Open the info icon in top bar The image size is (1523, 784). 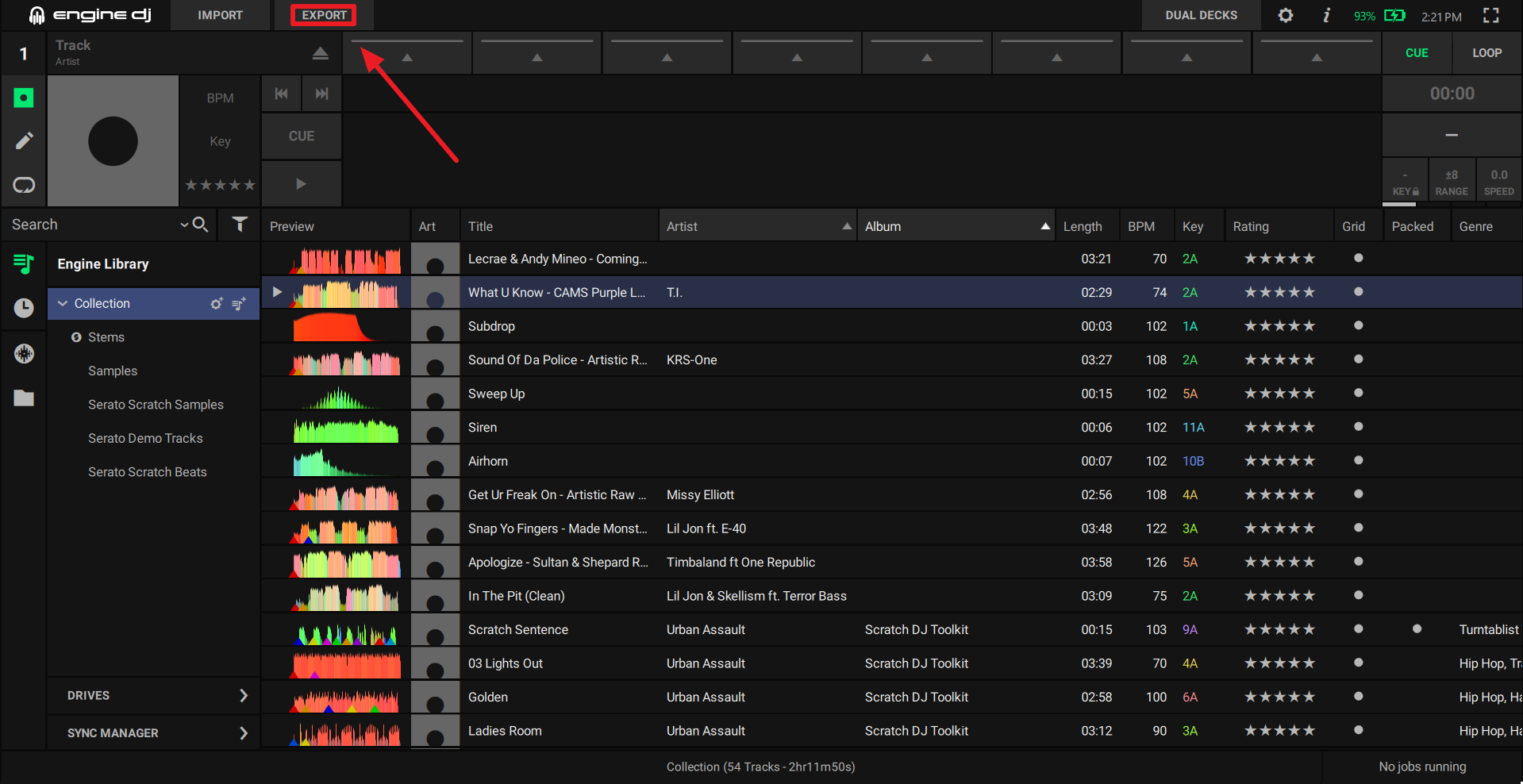click(x=1326, y=15)
